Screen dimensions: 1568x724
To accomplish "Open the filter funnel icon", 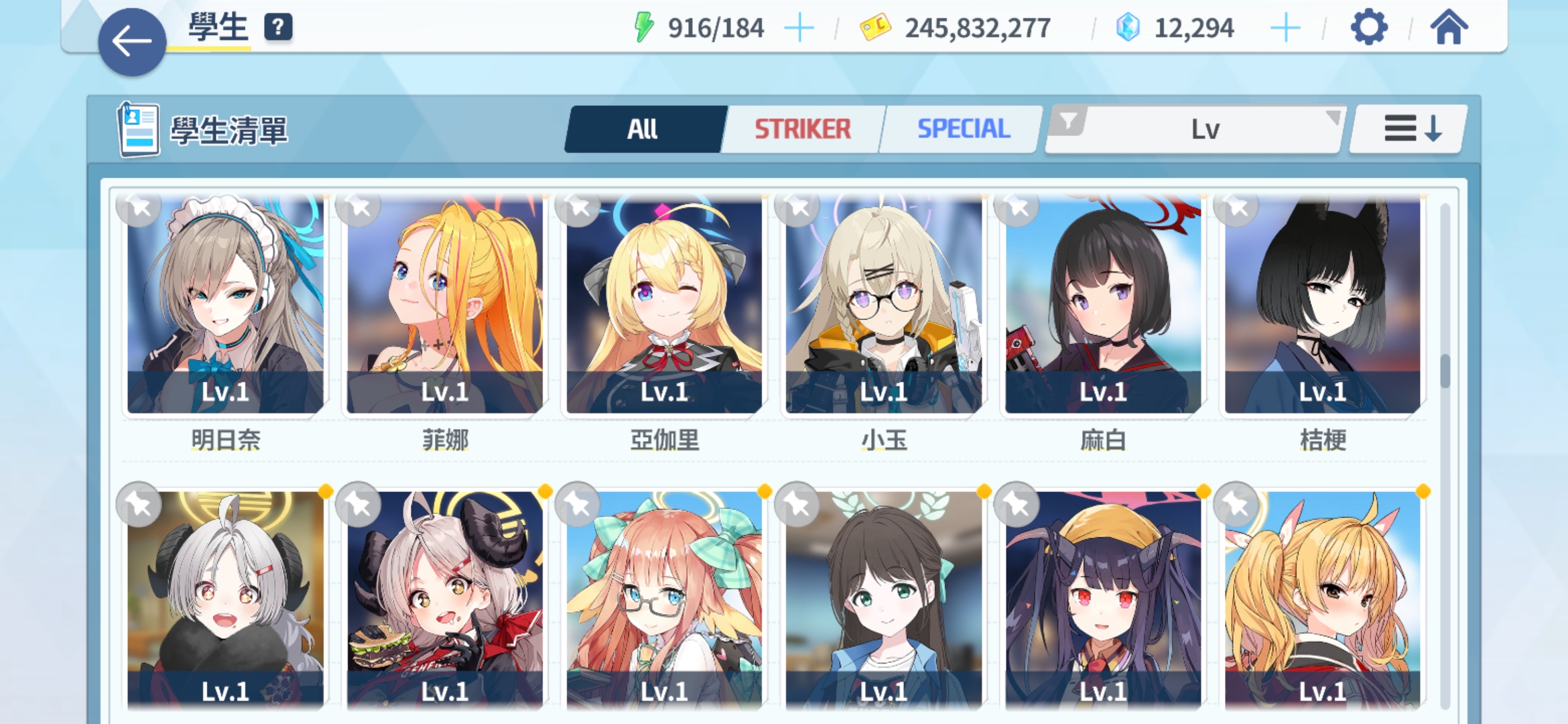I will pyautogui.click(x=1068, y=122).
